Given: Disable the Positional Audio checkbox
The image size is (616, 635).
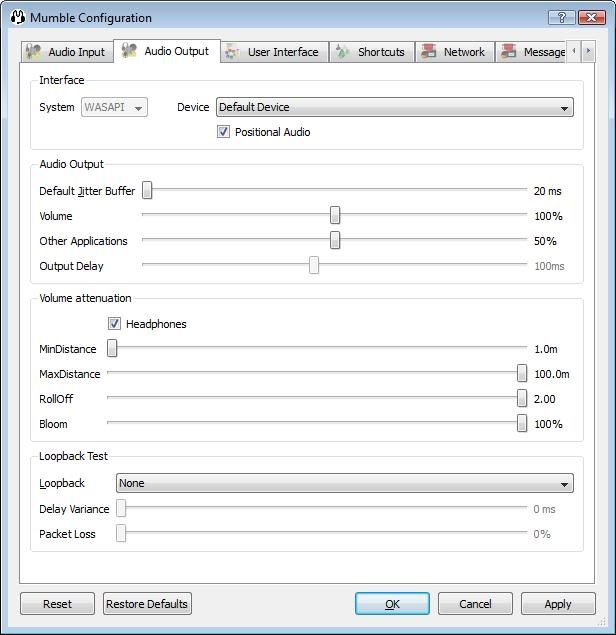Looking at the screenshot, I should [x=224, y=132].
